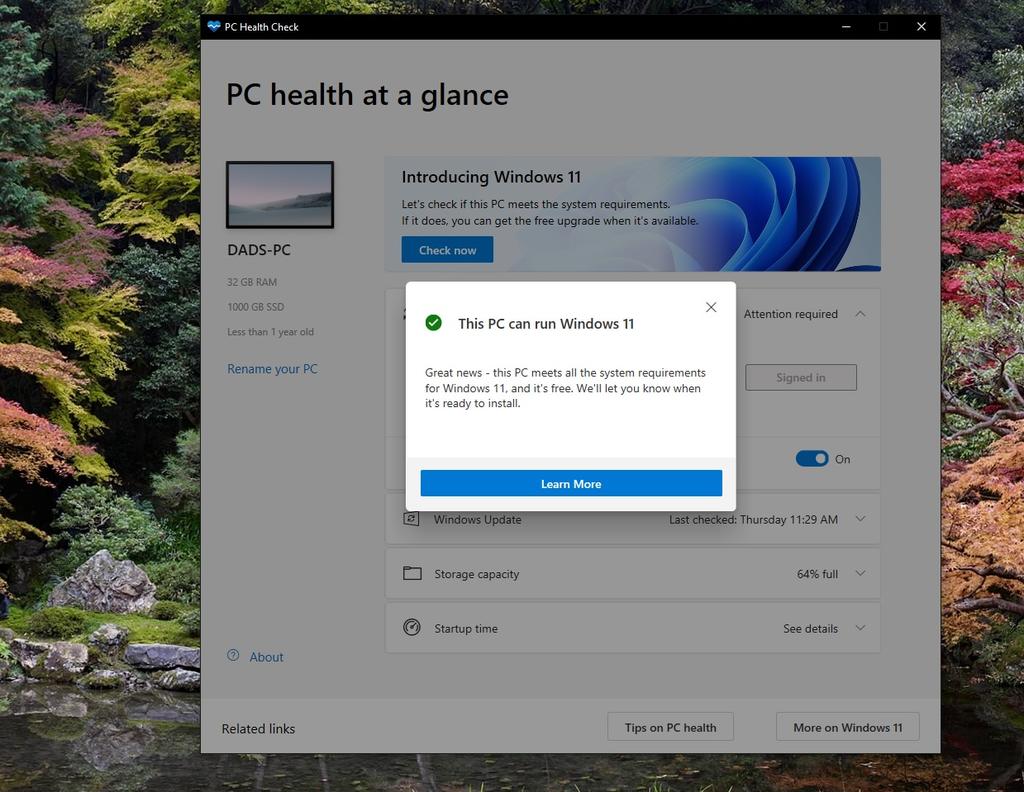This screenshot has height=792, width=1024.
Task: Click the Attention required label
Action: (790, 314)
